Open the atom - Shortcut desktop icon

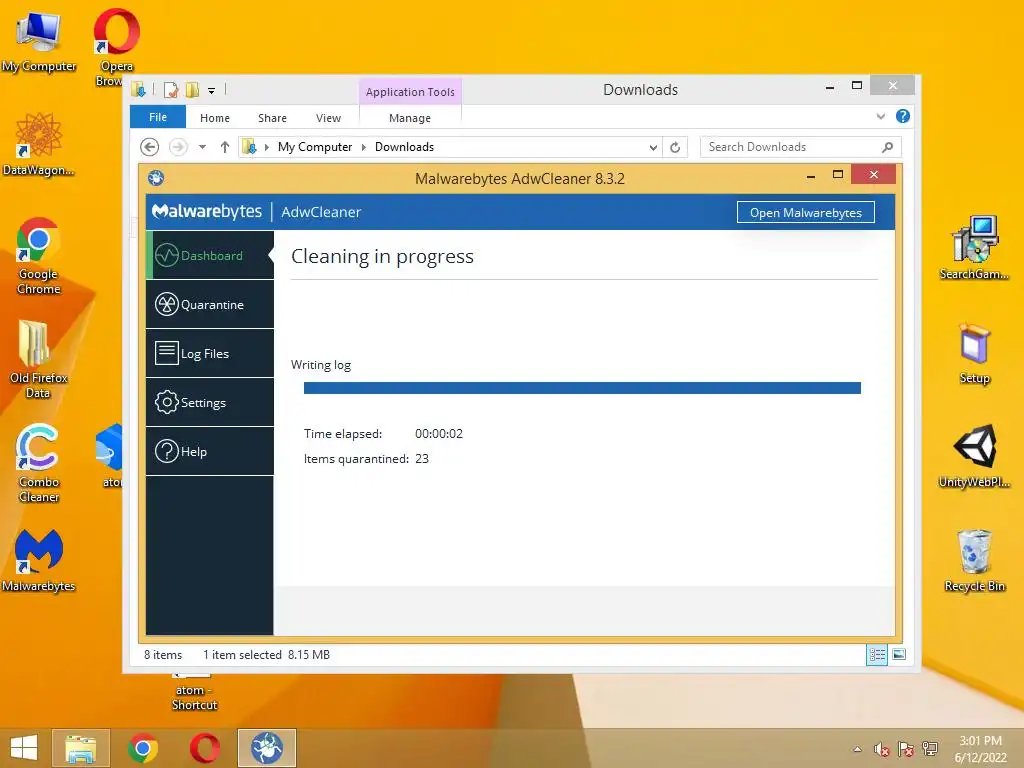click(194, 694)
